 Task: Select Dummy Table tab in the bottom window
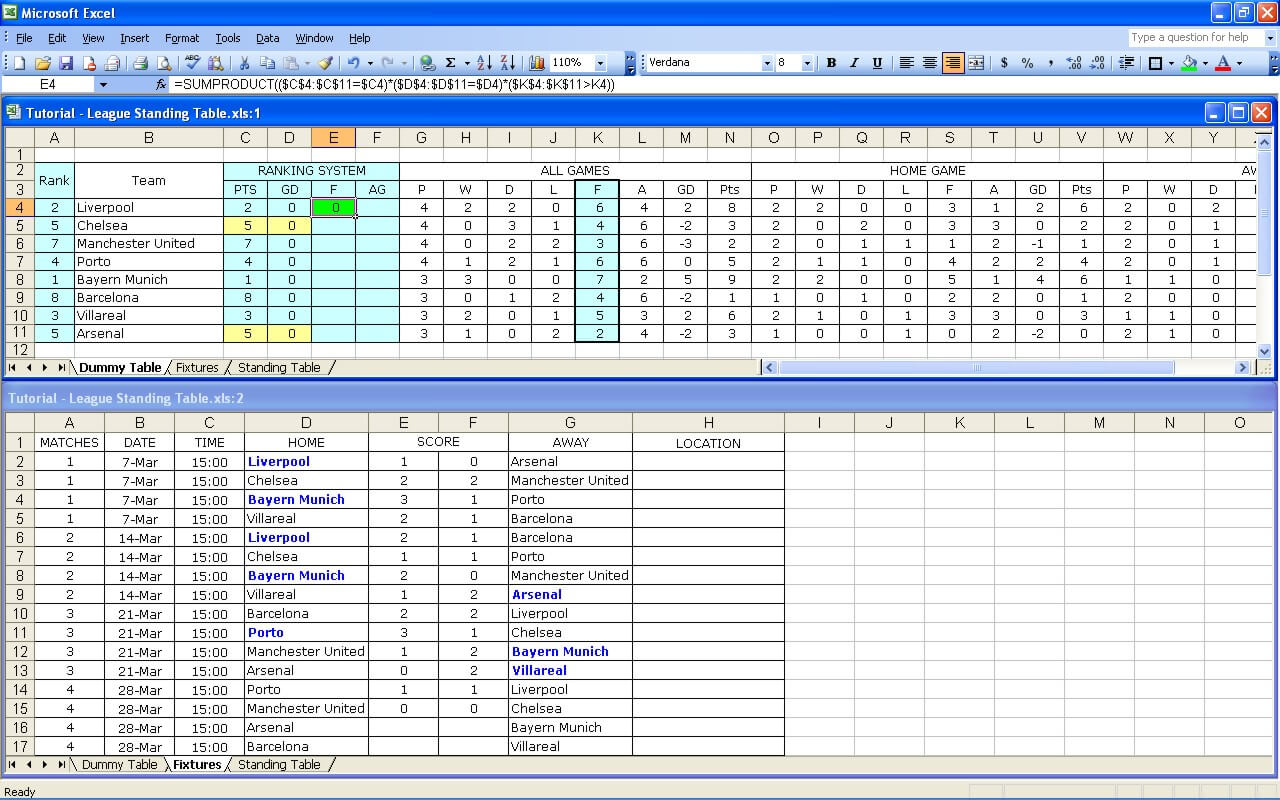coord(119,765)
